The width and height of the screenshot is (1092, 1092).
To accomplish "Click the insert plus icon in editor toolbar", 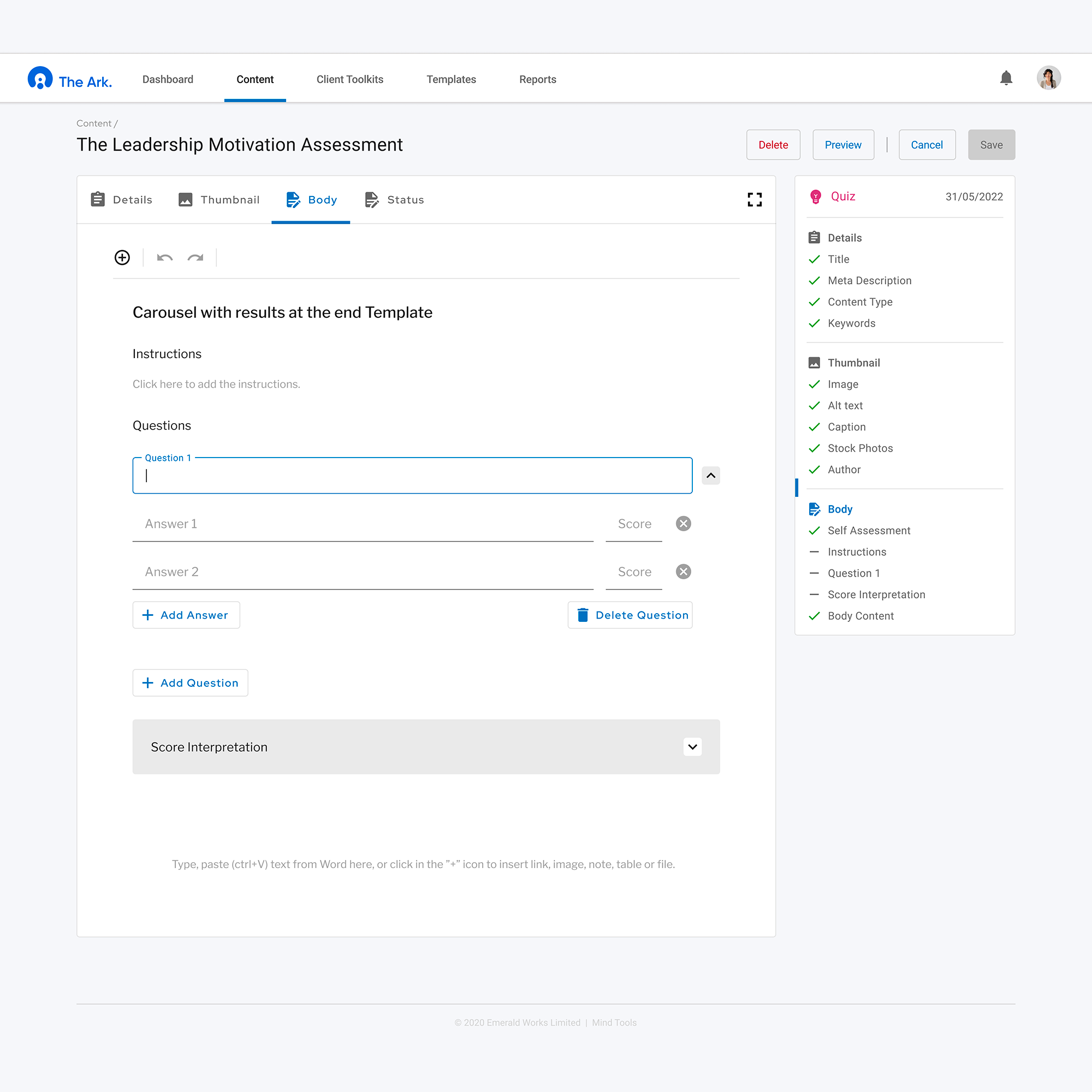I will pyautogui.click(x=122, y=258).
